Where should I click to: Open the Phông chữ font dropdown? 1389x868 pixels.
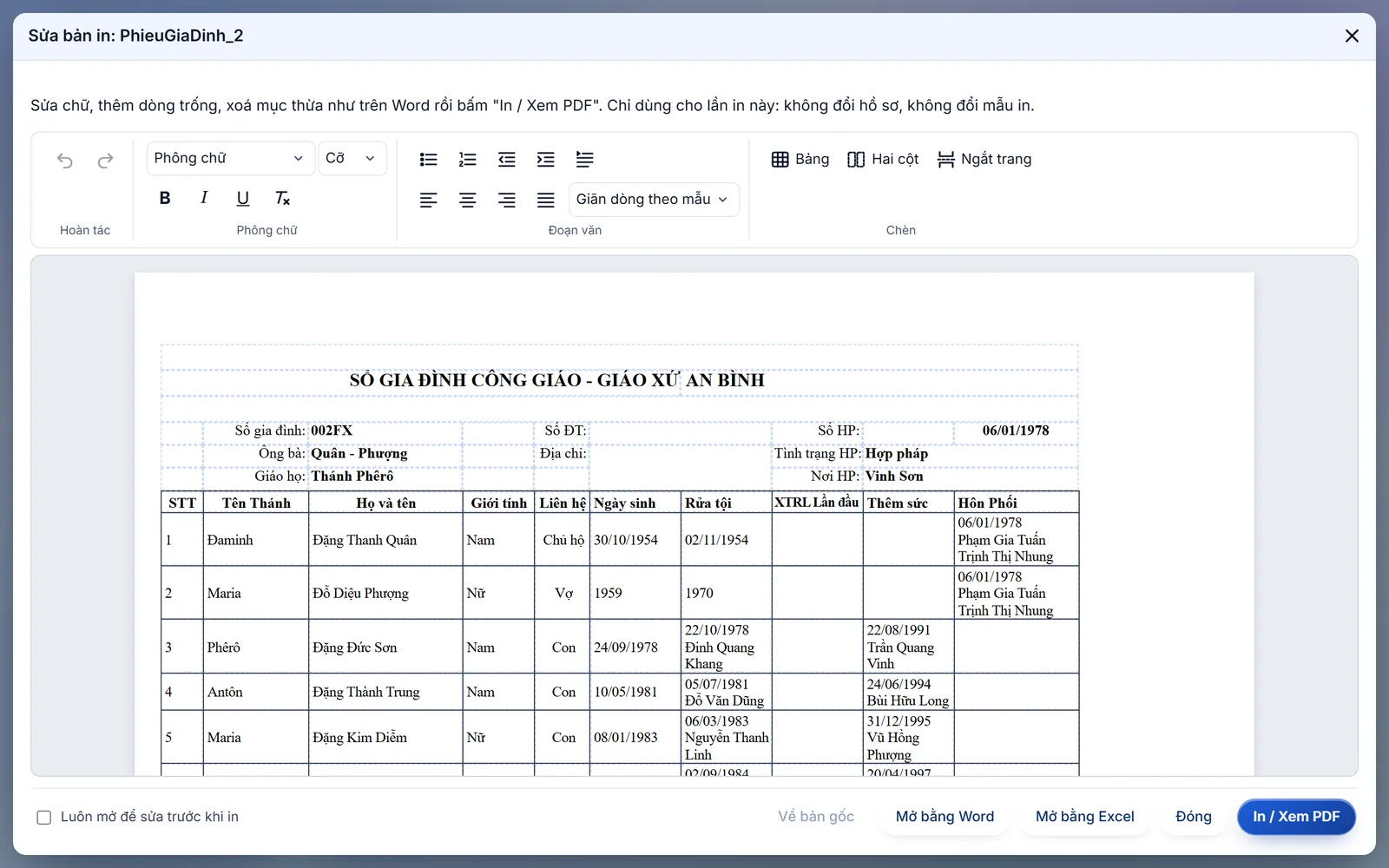click(x=230, y=158)
